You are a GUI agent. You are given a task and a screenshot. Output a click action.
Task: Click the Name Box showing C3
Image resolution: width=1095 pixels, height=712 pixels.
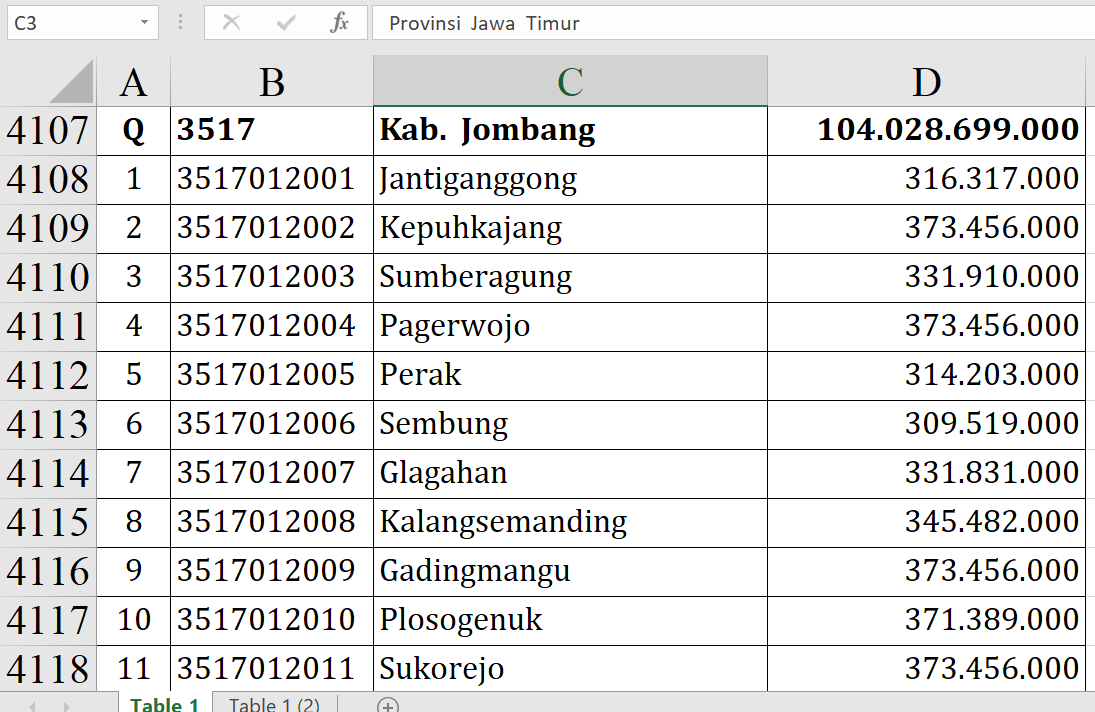click(70, 23)
